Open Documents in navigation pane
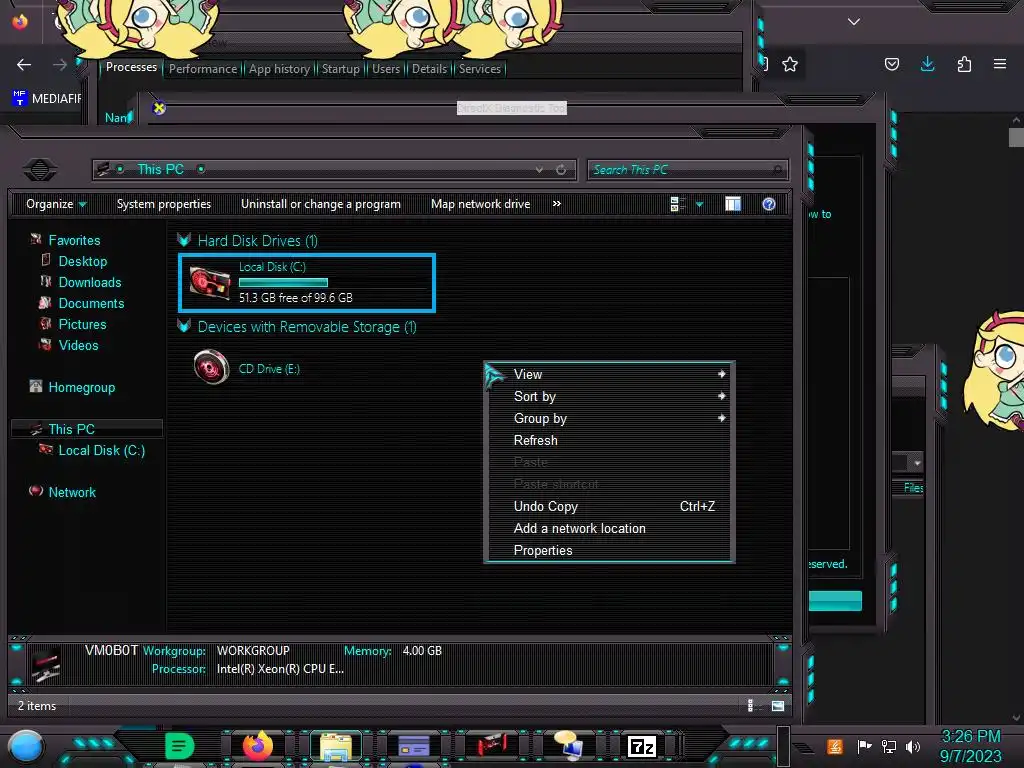Viewport: 1024px width, 768px height. 91,303
